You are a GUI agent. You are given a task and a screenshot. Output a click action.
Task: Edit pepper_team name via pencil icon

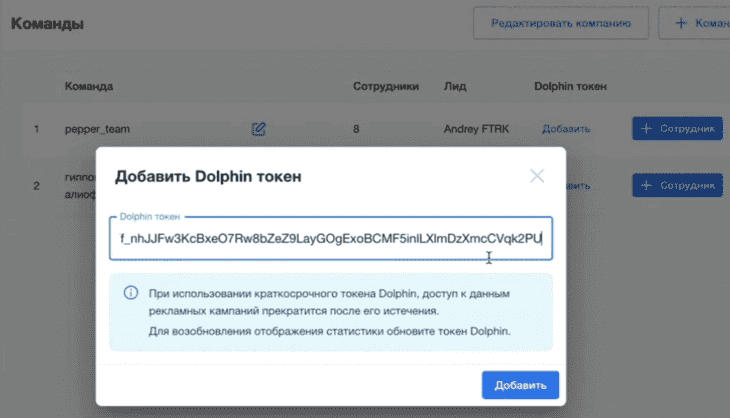coord(258,129)
